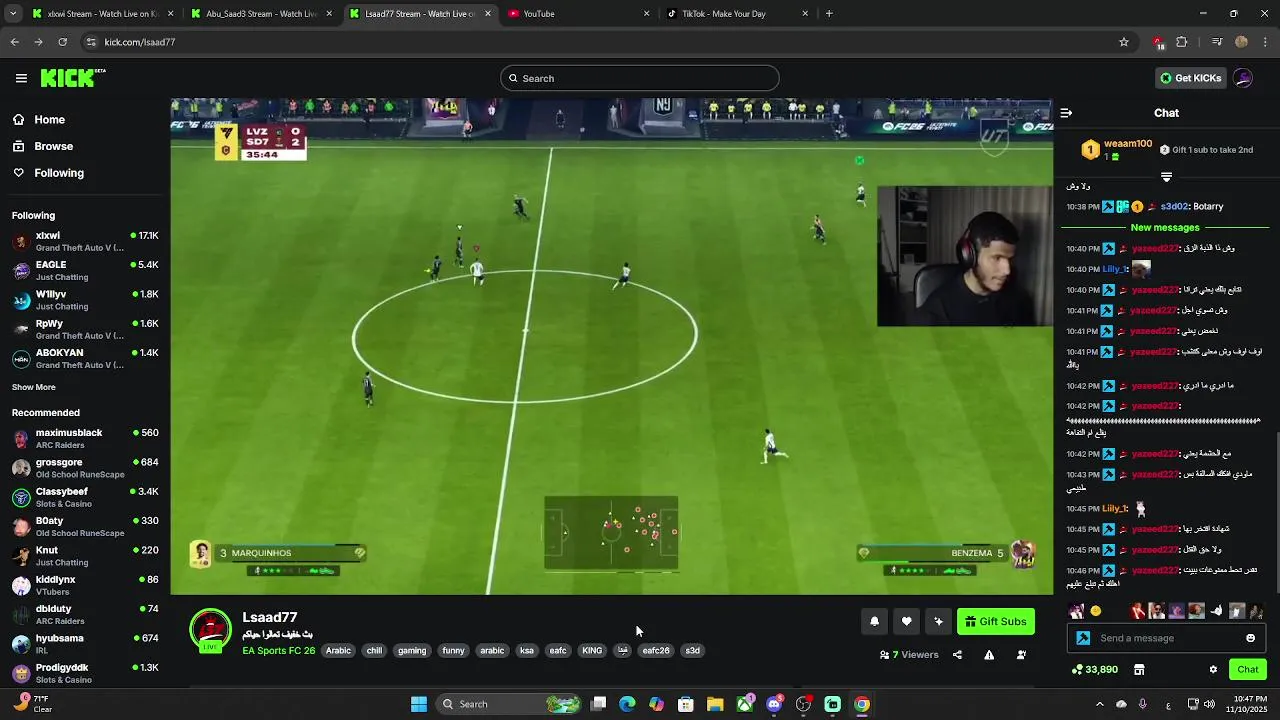Select the Arabic tag
Screen dimensions: 1280x720
pyautogui.click(x=339, y=651)
